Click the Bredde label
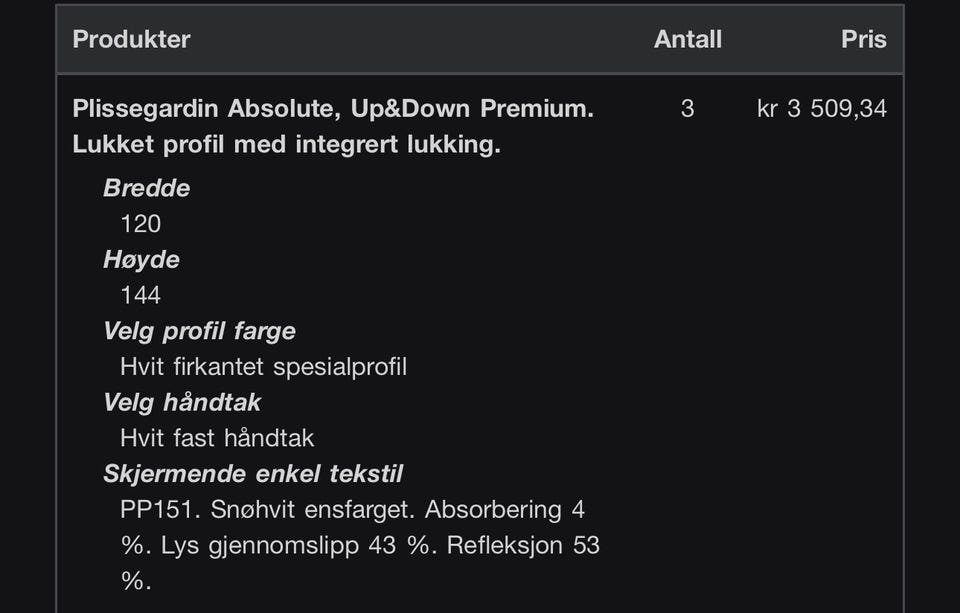This screenshot has height=613, width=960. pos(146,188)
